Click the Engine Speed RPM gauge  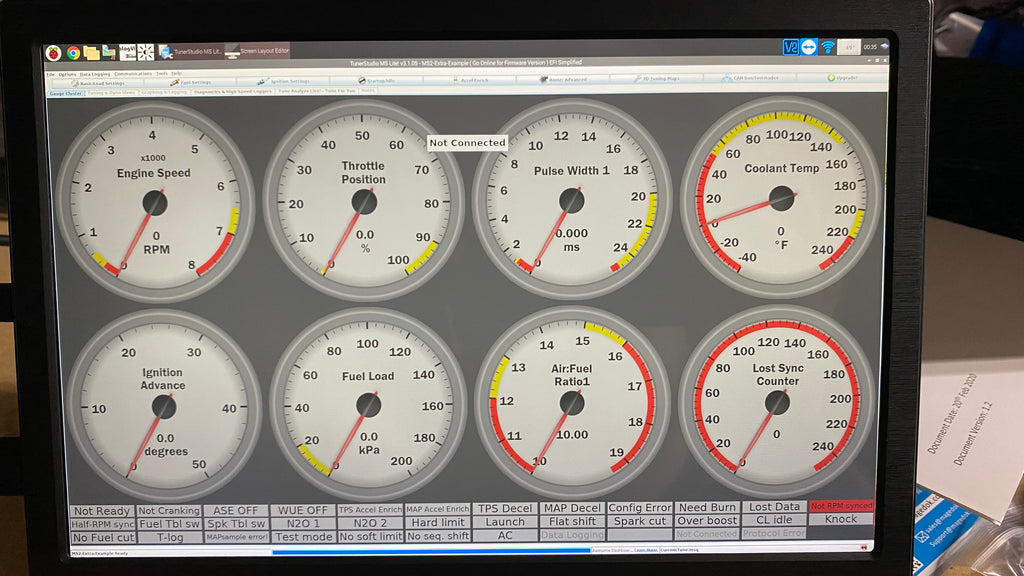[153, 201]
